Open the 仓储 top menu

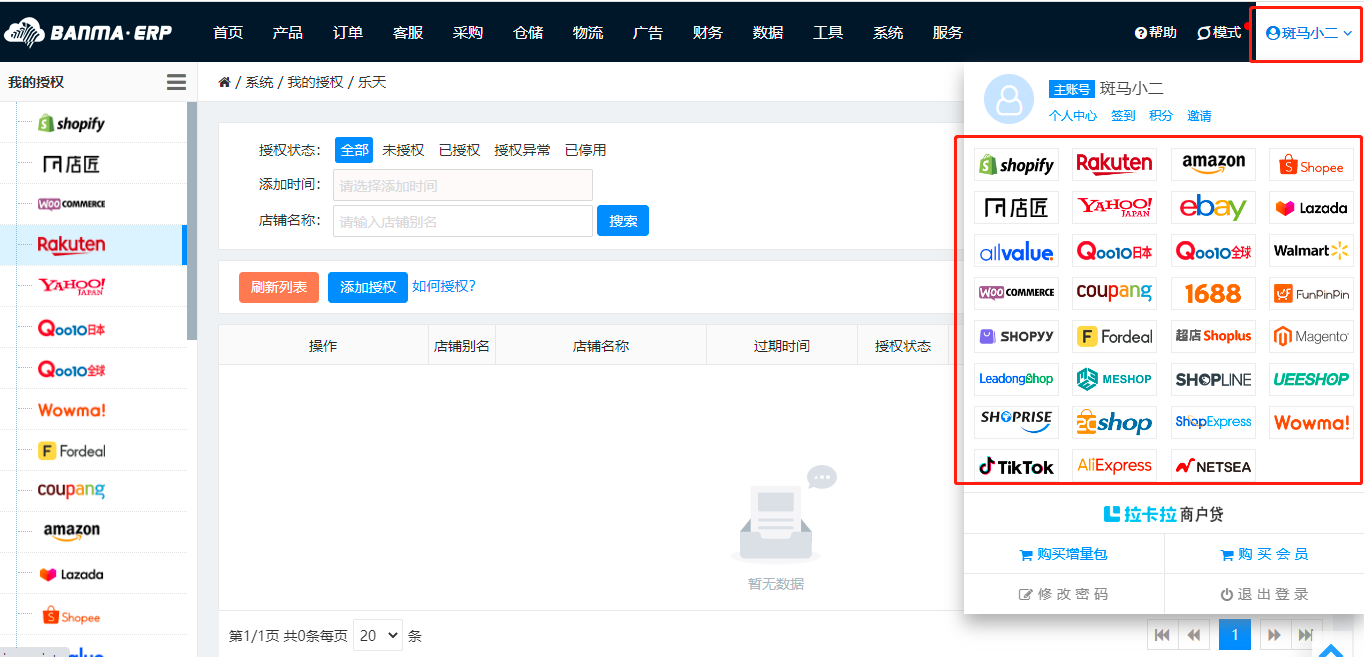point(528,32)
